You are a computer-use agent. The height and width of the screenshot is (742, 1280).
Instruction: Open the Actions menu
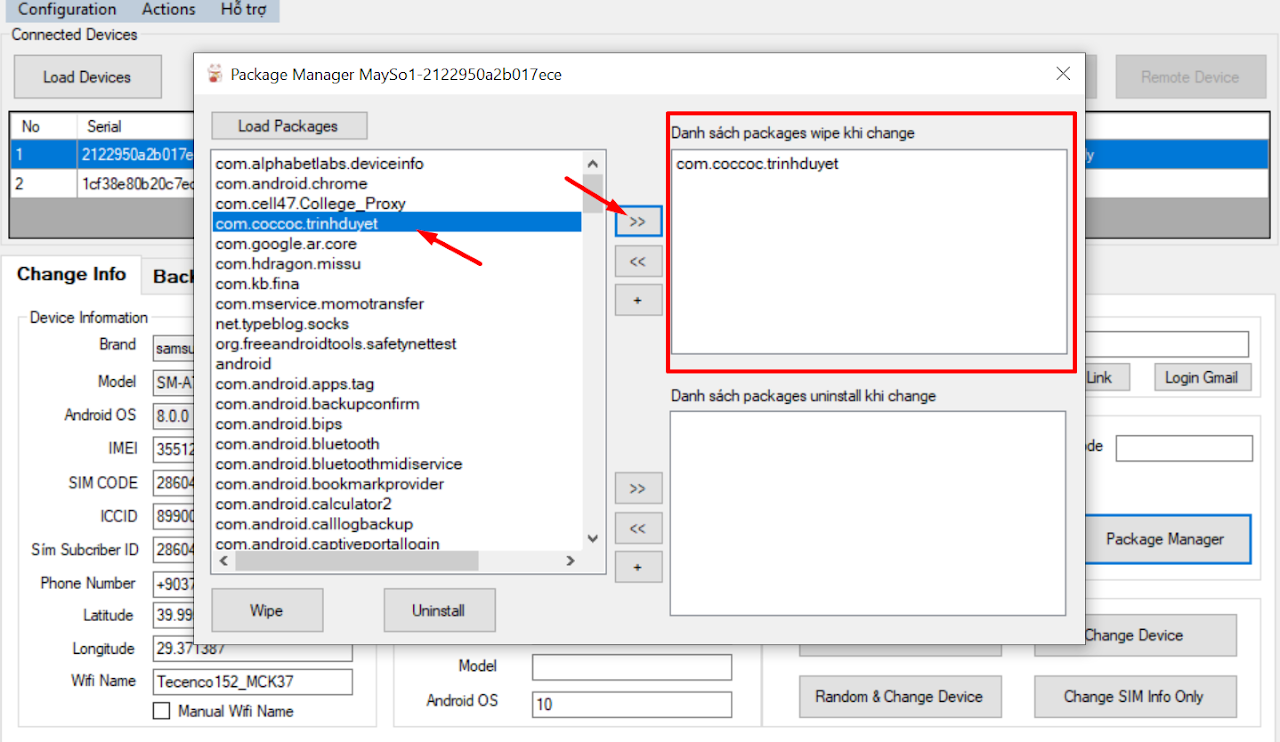[168, 9]
